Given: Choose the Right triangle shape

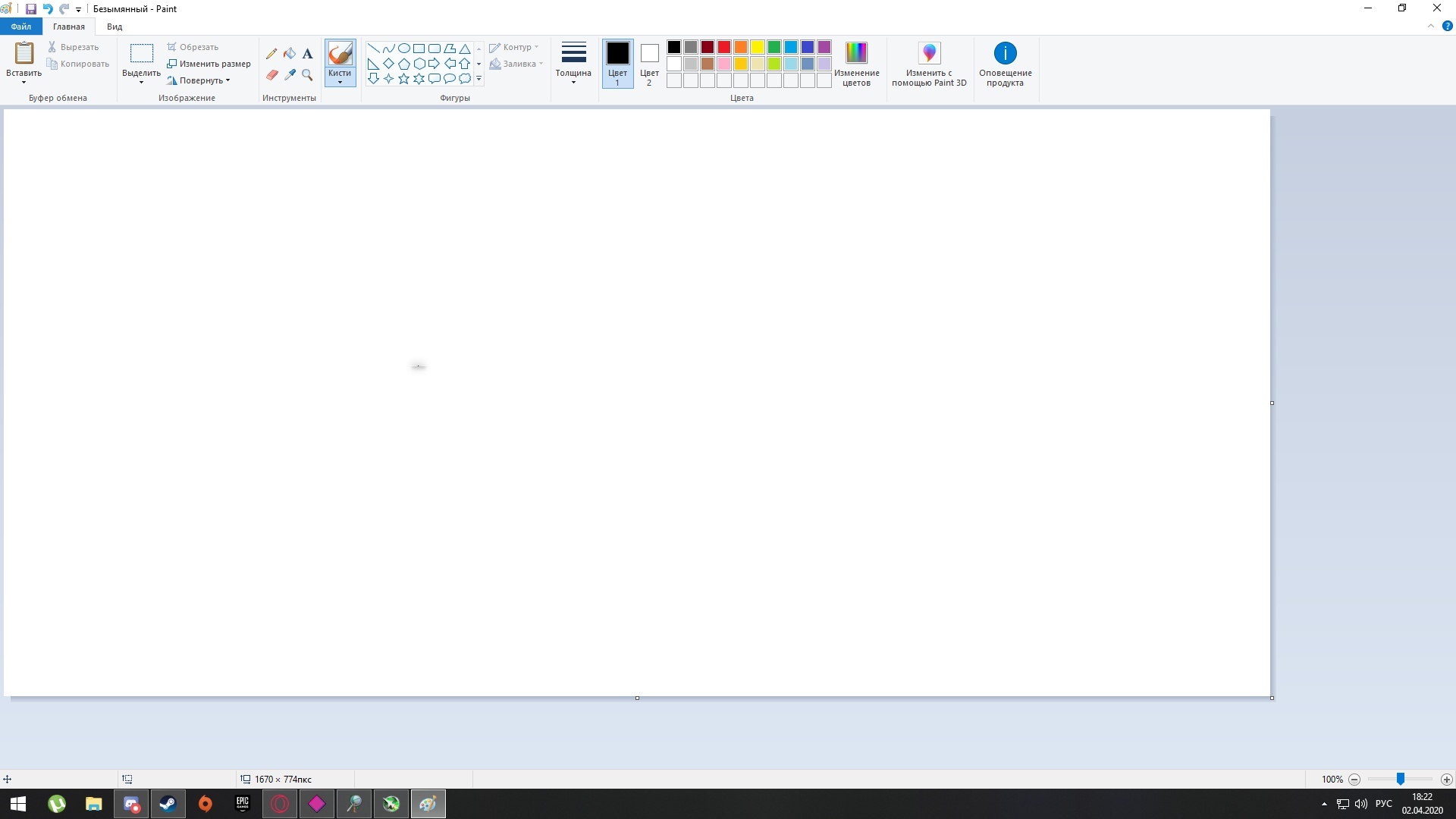Looking at the screenshot, I should click(x=373, y=64).
